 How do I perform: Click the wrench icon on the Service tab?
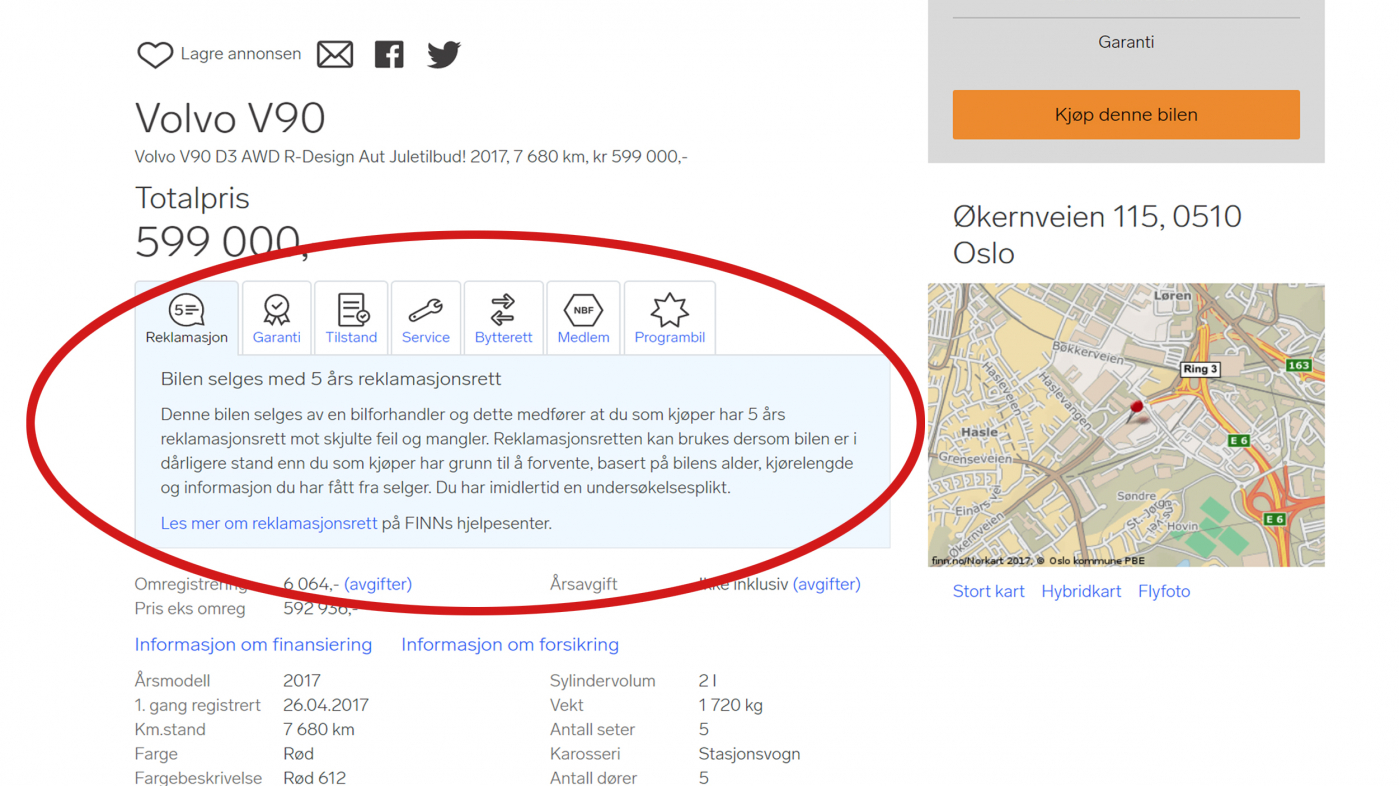pyautogui.click(x=425, y=309)
